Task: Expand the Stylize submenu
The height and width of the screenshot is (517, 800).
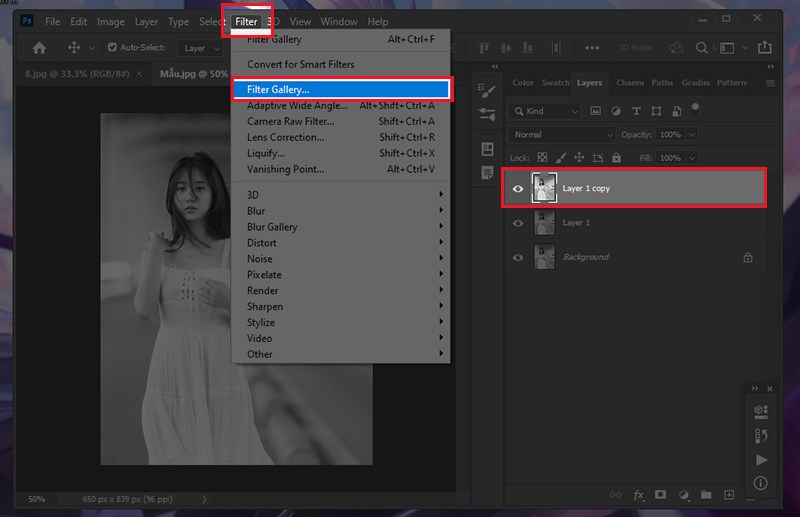Action: pyautogui.click(x=341, y=323)
